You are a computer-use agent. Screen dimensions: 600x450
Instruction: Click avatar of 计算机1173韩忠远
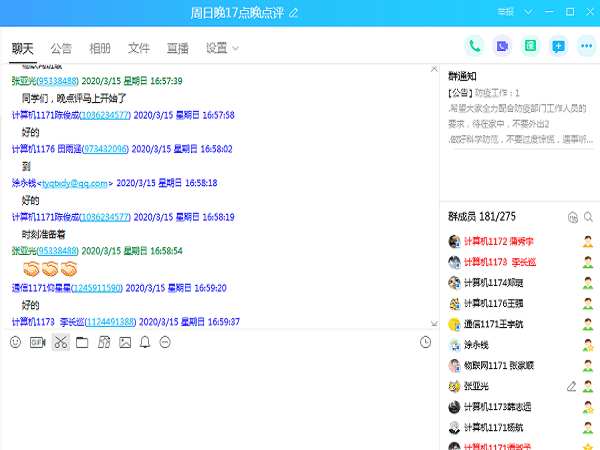click(x=454, y=407)
